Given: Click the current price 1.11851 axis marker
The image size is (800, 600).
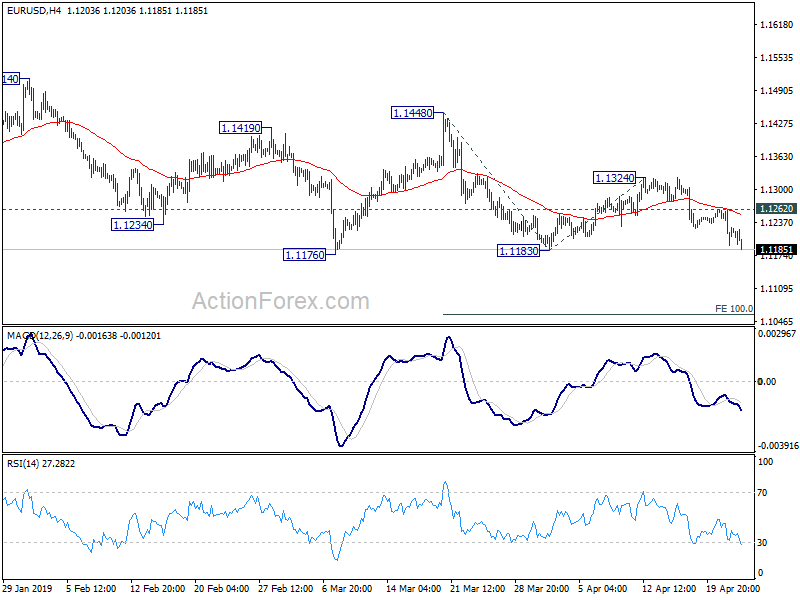Looking at the screenshot, I should pyautogui.click(x=777, y=249).
